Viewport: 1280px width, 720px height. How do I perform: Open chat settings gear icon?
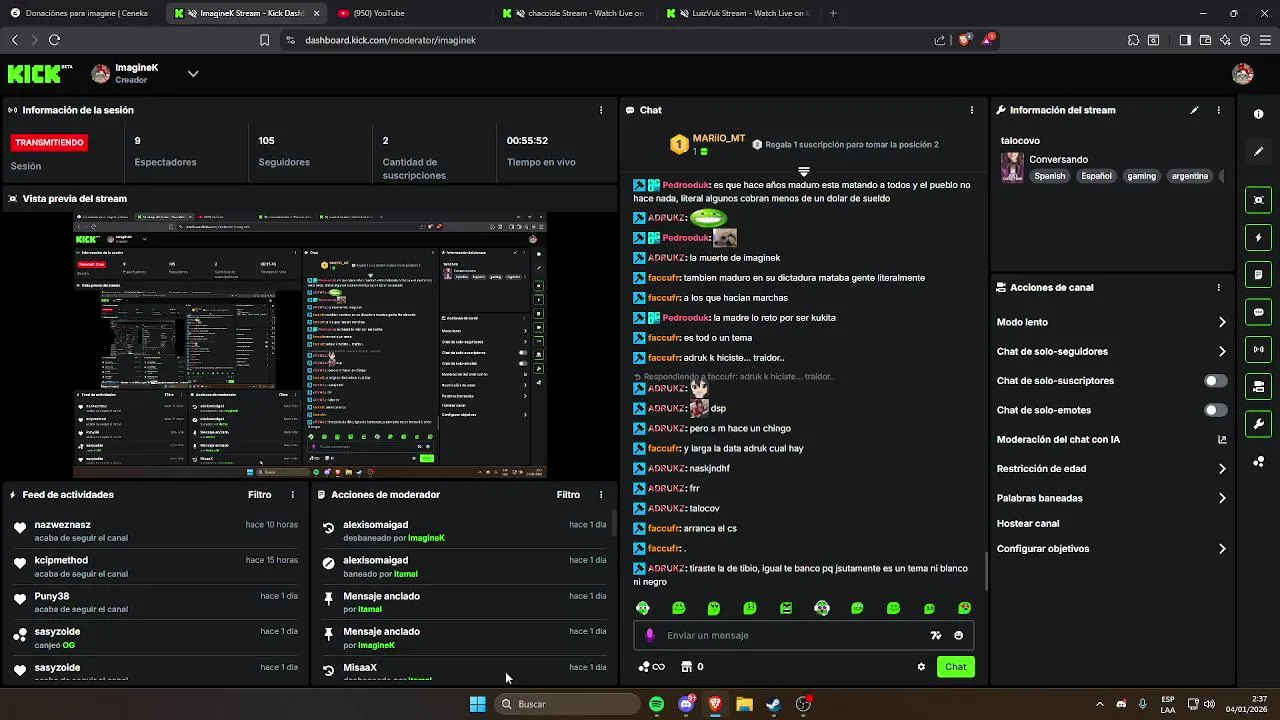[x=921, y=667]
